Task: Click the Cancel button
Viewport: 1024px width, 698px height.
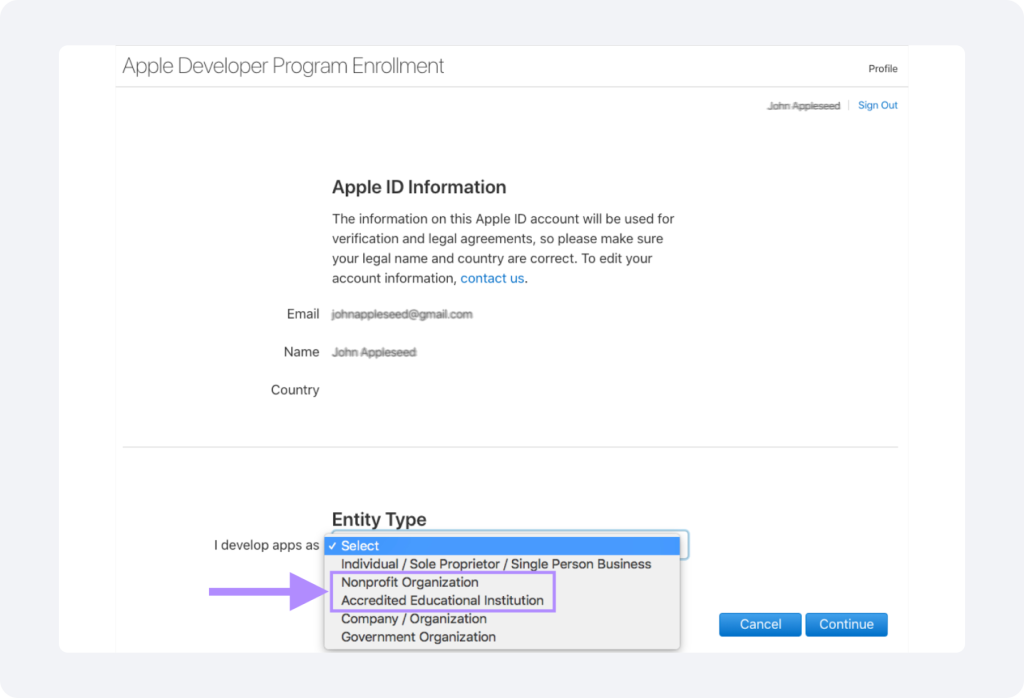Action: pos(760,624)
